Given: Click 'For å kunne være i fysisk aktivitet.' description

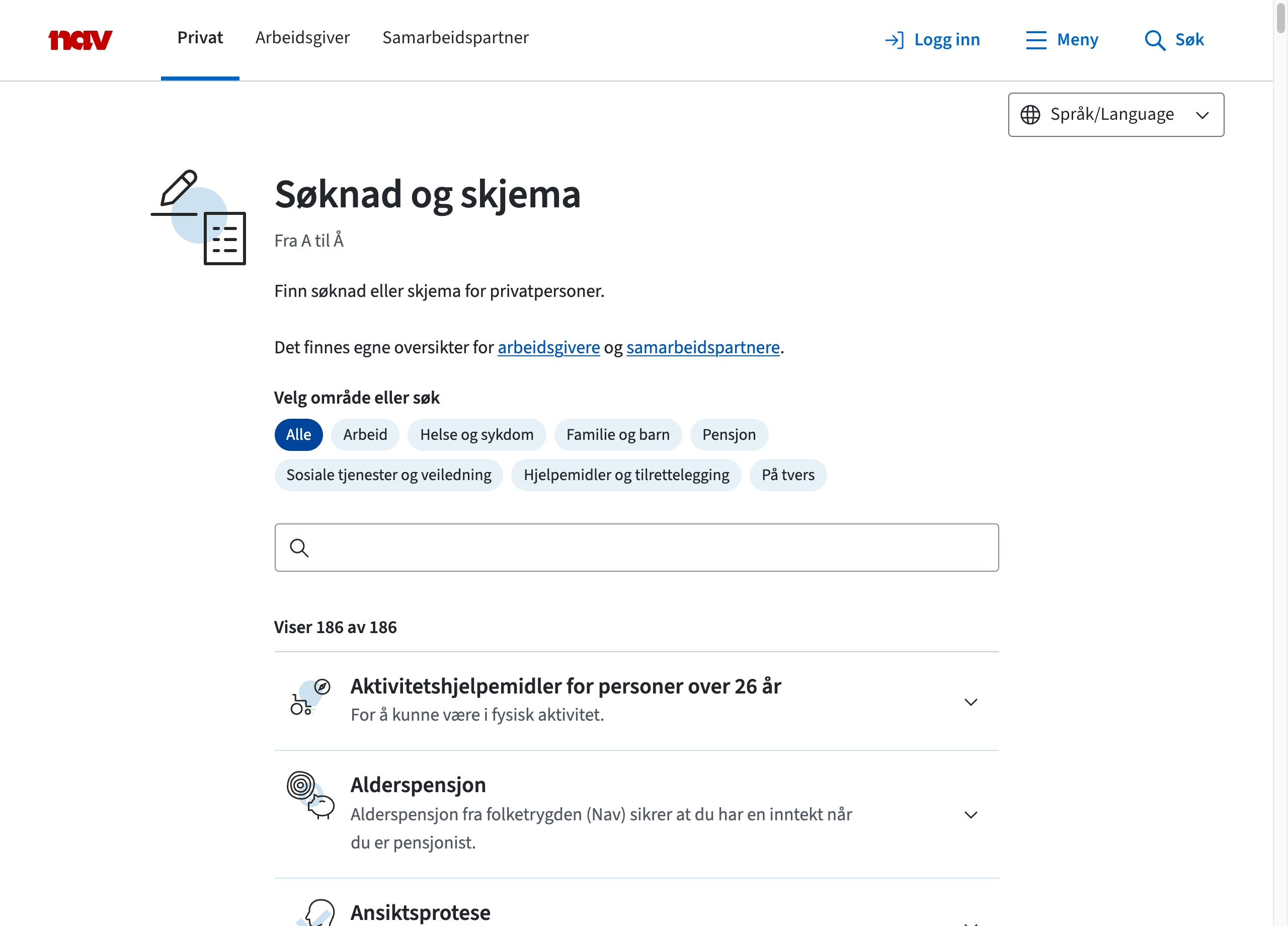Looking at the screenshot, I should tap(477, 715).
